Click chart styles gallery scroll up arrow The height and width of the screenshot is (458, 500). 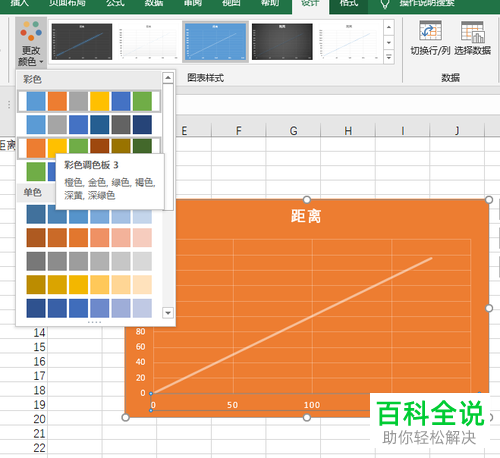(389, 27)
